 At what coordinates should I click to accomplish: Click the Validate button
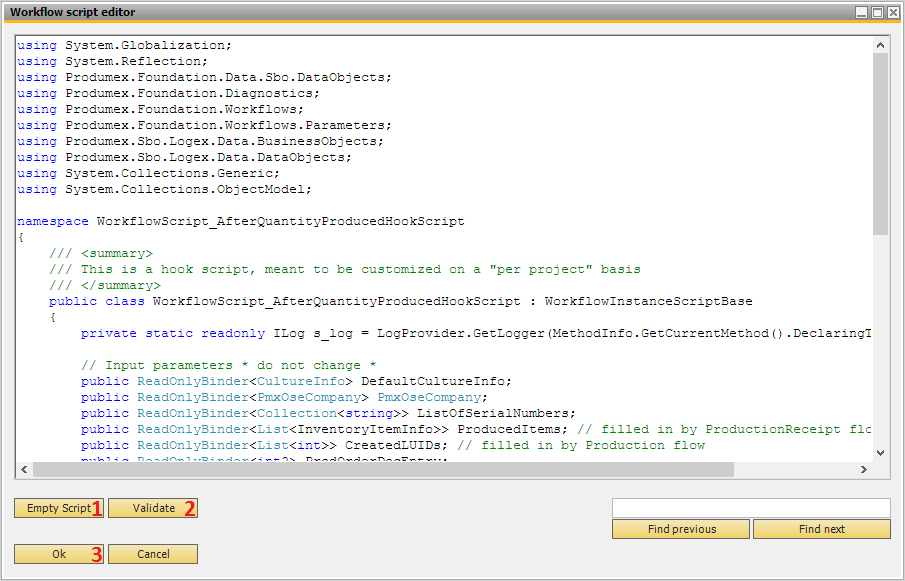[x=152, y=508]
